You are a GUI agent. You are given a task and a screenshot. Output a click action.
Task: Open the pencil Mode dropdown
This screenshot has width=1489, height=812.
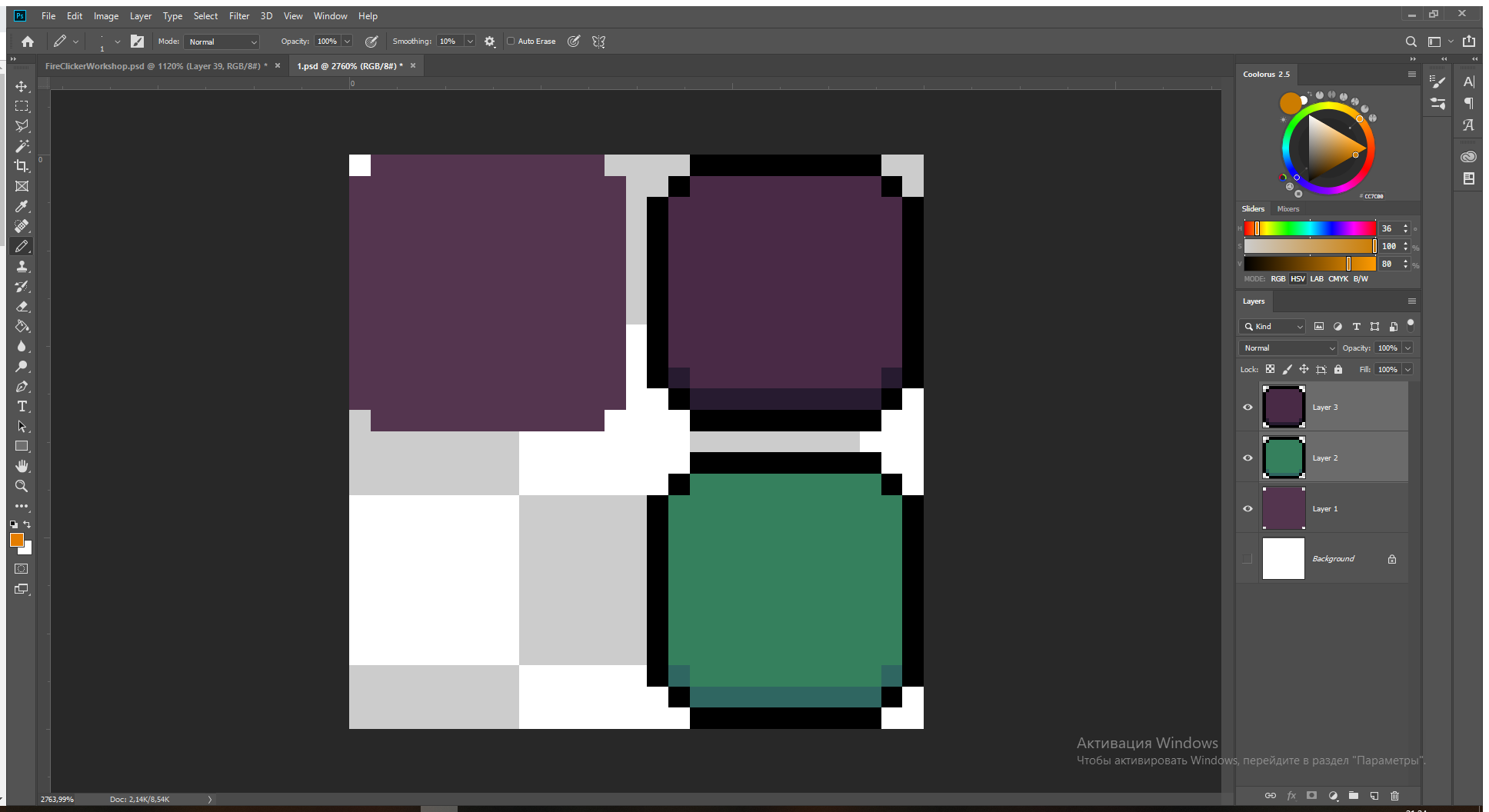click(x=222, y=42)
